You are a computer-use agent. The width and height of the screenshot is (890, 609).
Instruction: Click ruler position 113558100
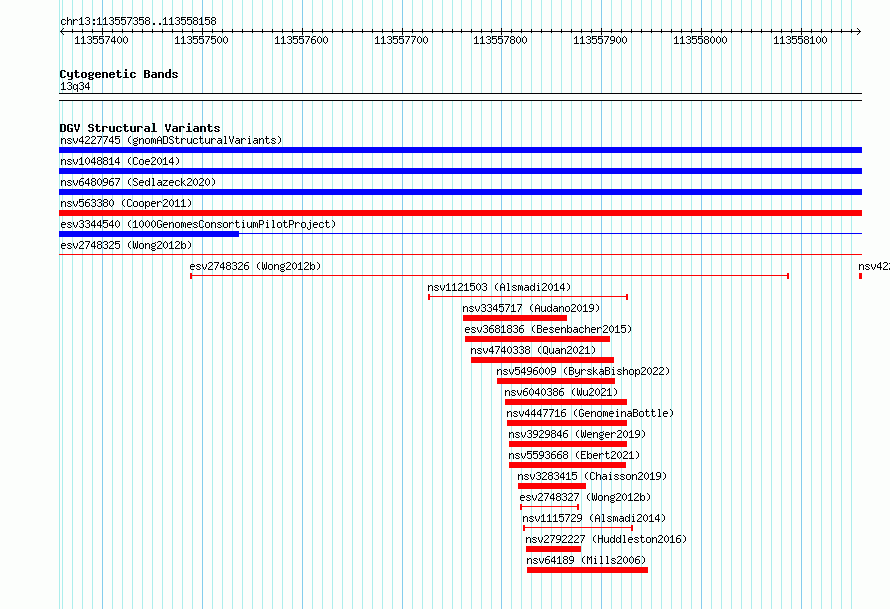(800, 40)
